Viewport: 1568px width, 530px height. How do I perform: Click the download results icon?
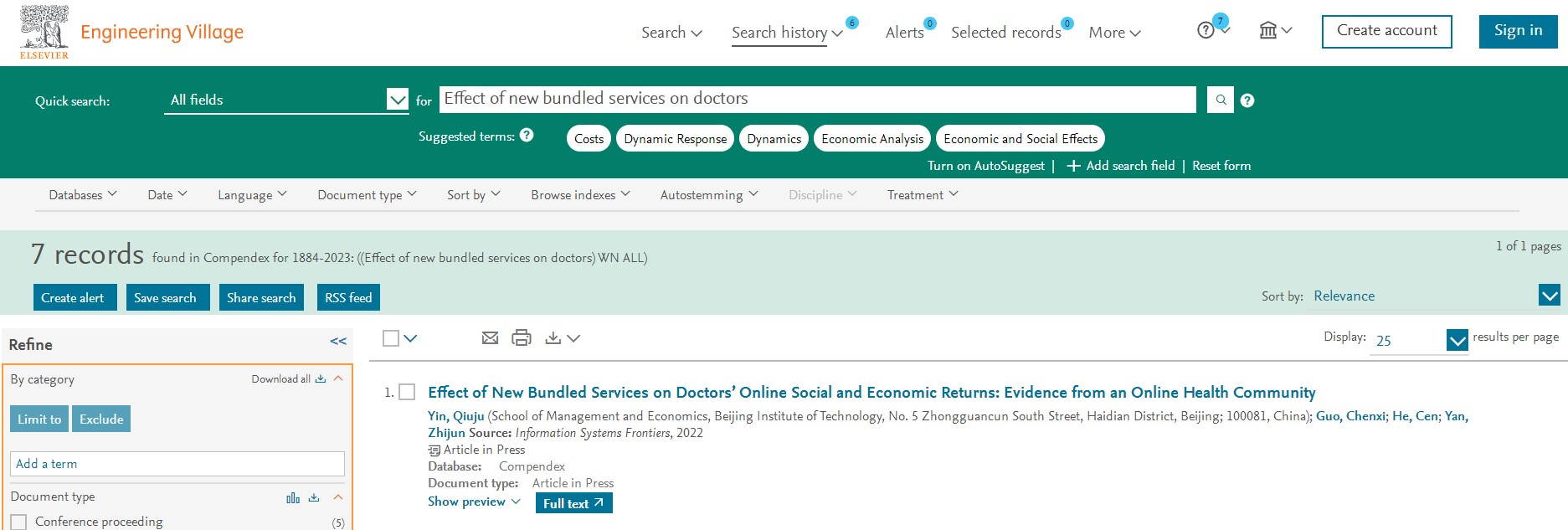tap(553, 338)
